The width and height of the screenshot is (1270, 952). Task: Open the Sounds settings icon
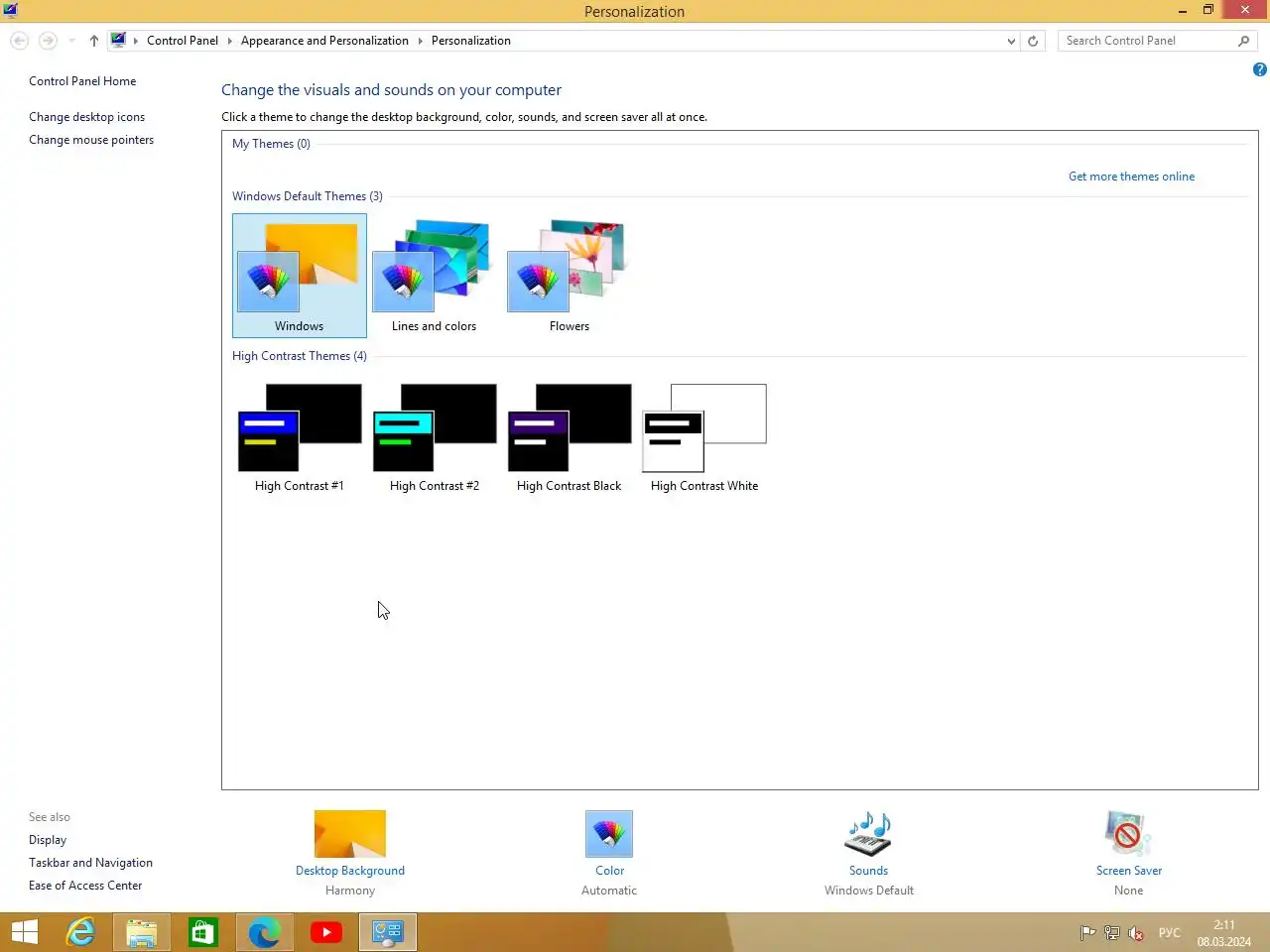[868, 834]
